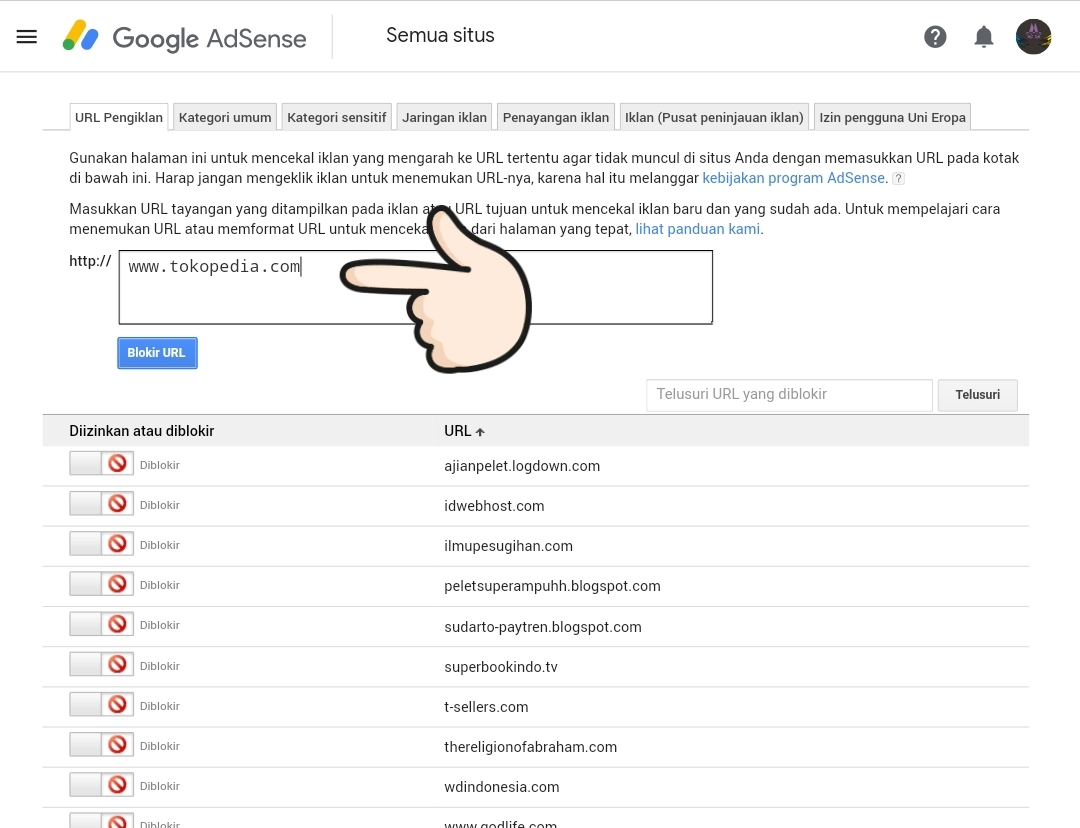The image size is (1080, 828).
Task: Click Diblokir label beside superbookindo.tv
Action: (160, 666)
